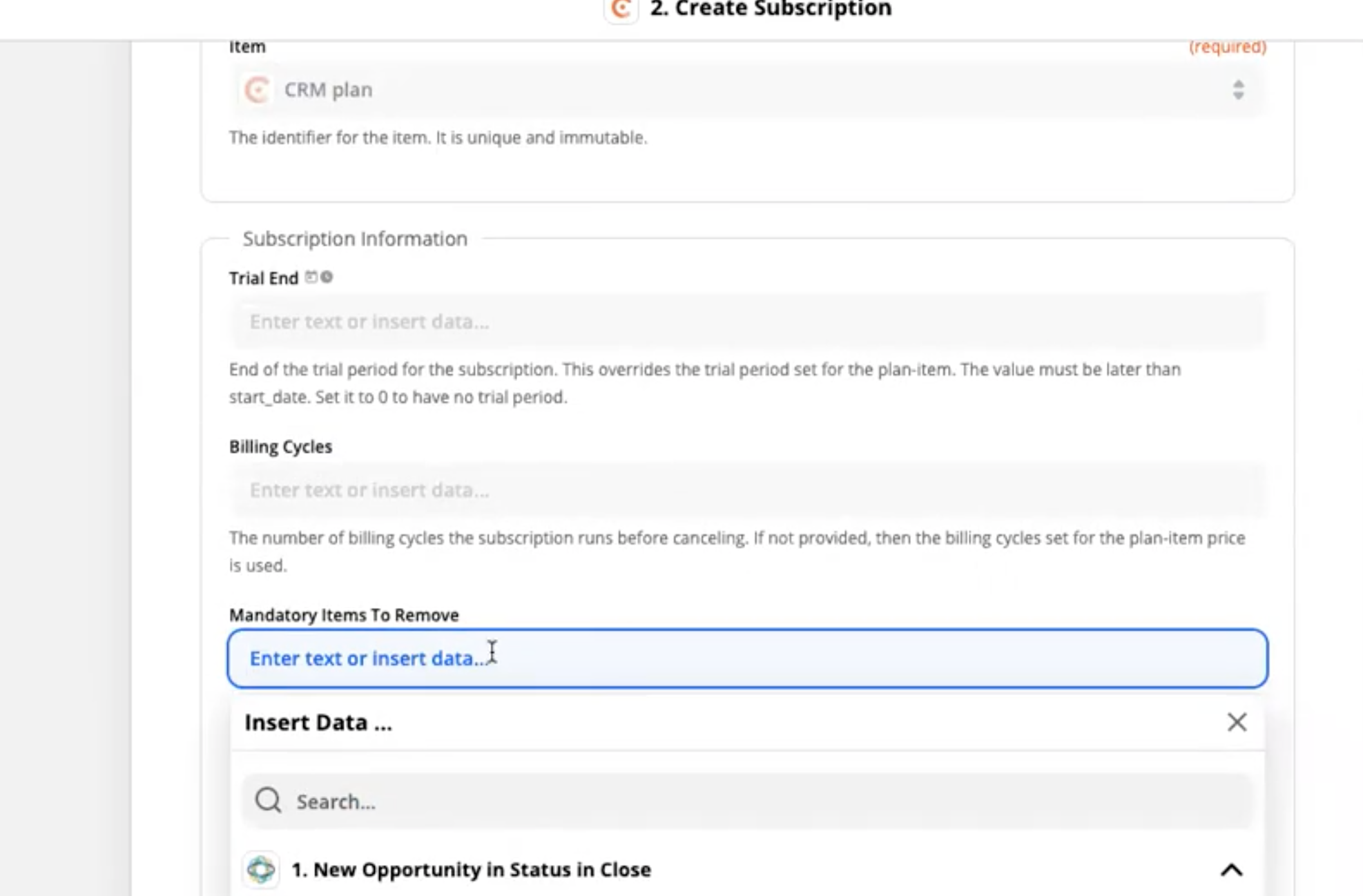Viewport: 1363px width, 896px height.
Task: Open the Item dropdown using its arrows
Action: pyautogui.click(x=1237, y=90)
